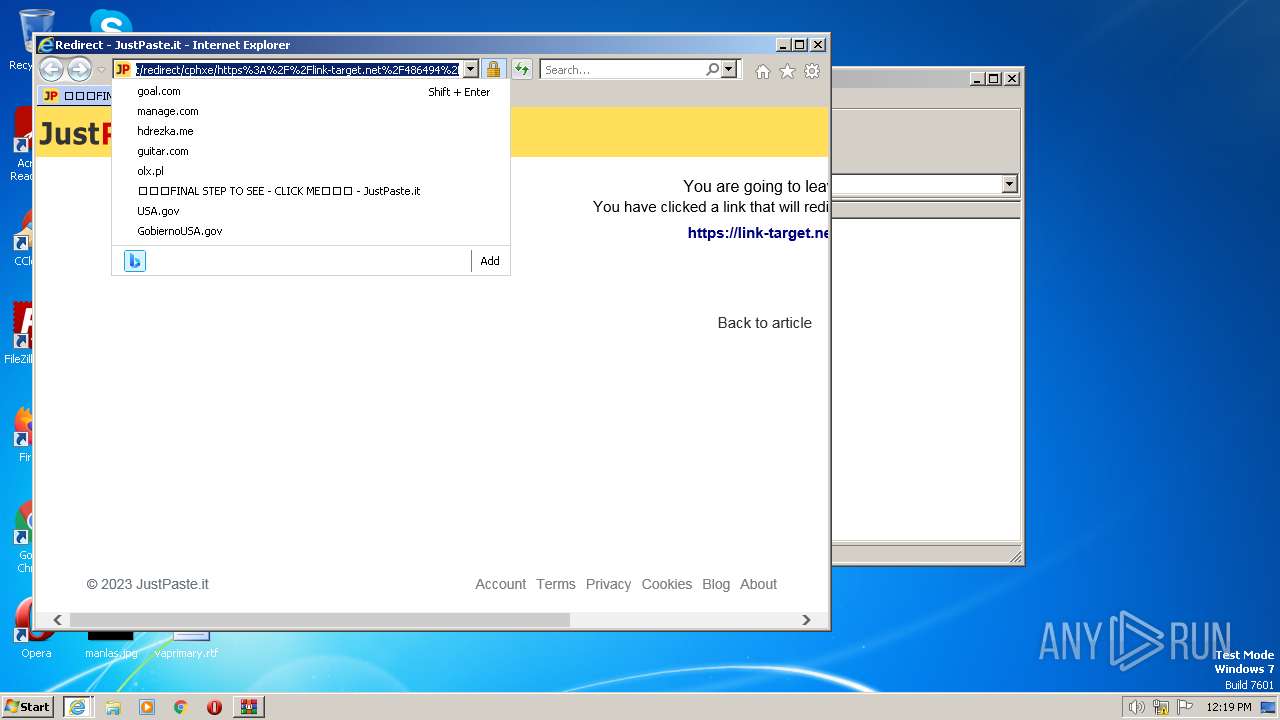Click the Bing search provider icon
This screenshot has width=1280, height=720.
pos(135,261)
